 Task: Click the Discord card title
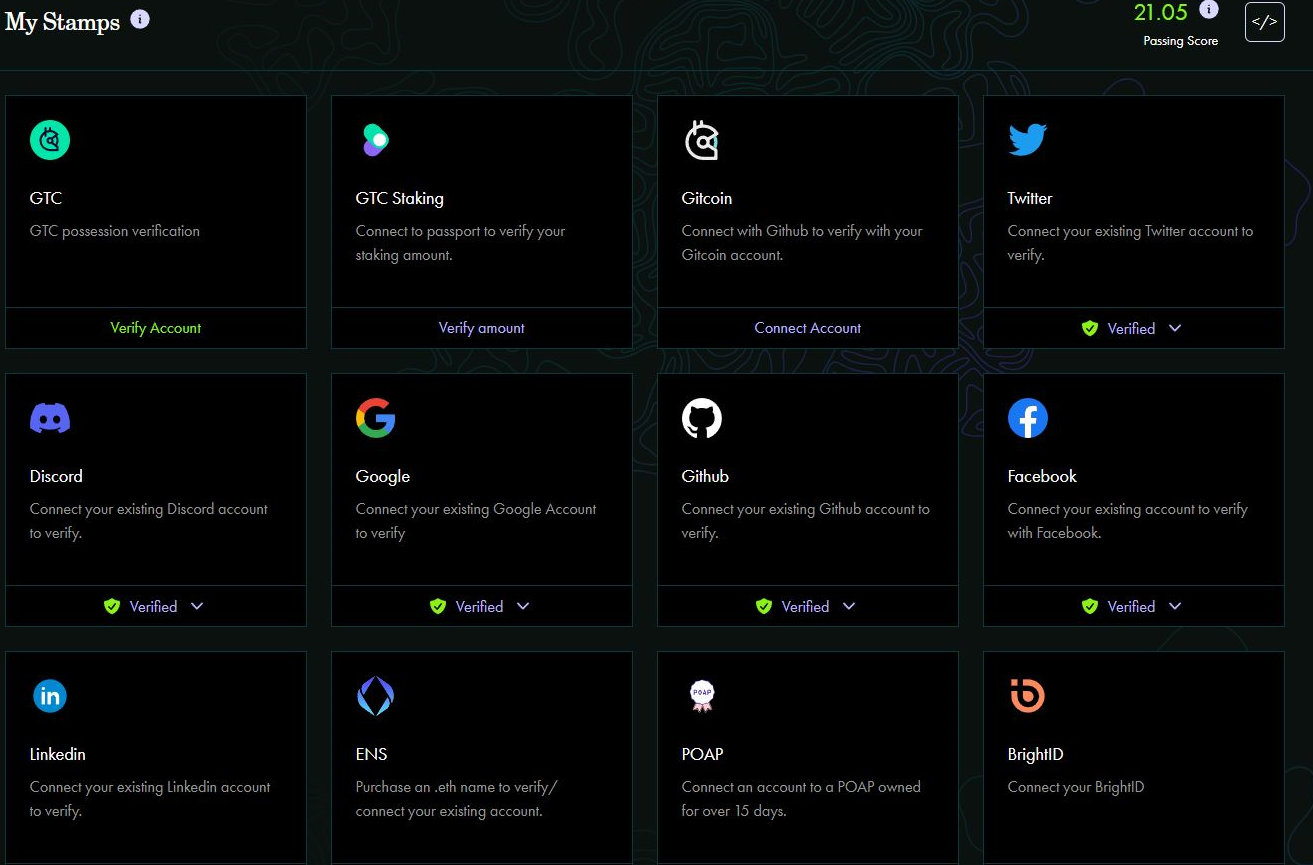click(56, 476)
